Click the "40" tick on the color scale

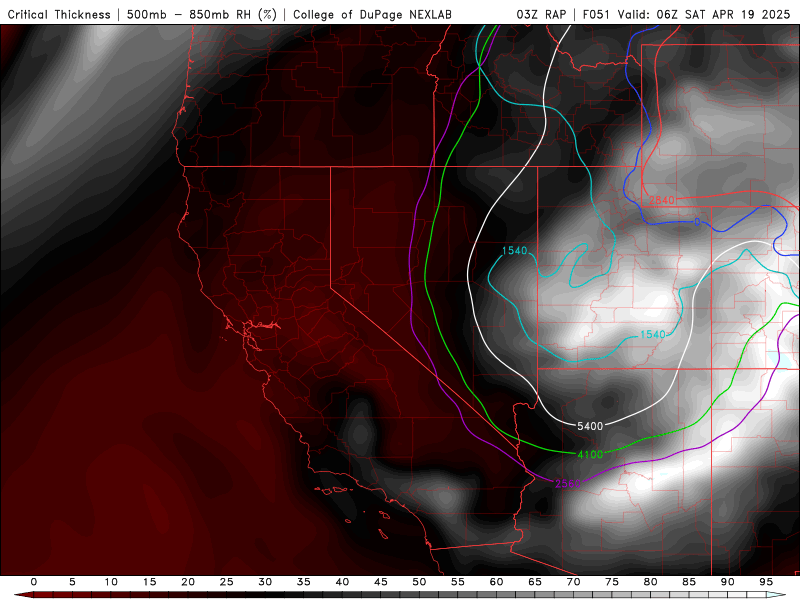point(342,582)
